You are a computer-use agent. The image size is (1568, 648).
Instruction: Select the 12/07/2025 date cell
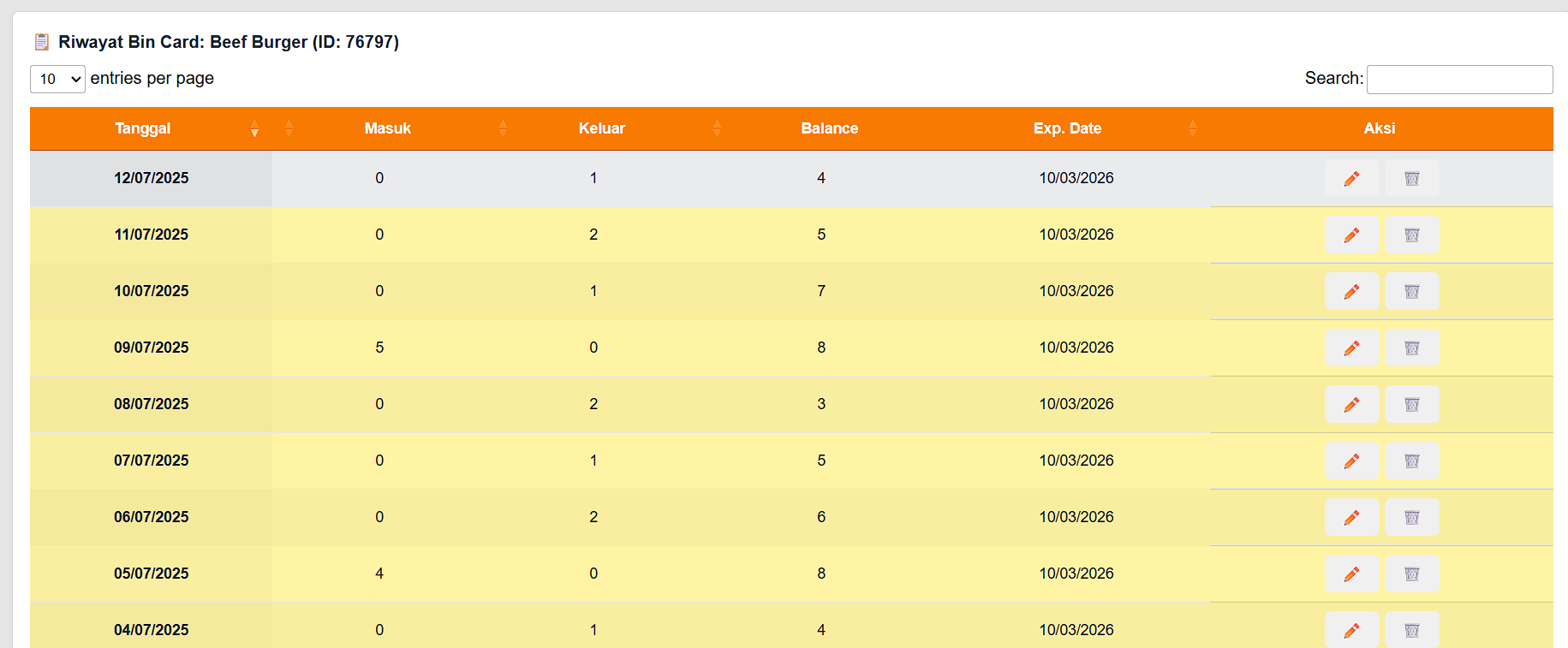(x=151, y=178)
